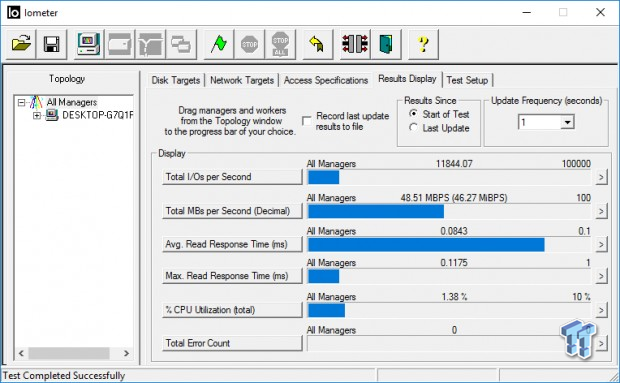
Task: Click the Topology horizontal scrollbar thumb
Action: click(x=69, y=353)
